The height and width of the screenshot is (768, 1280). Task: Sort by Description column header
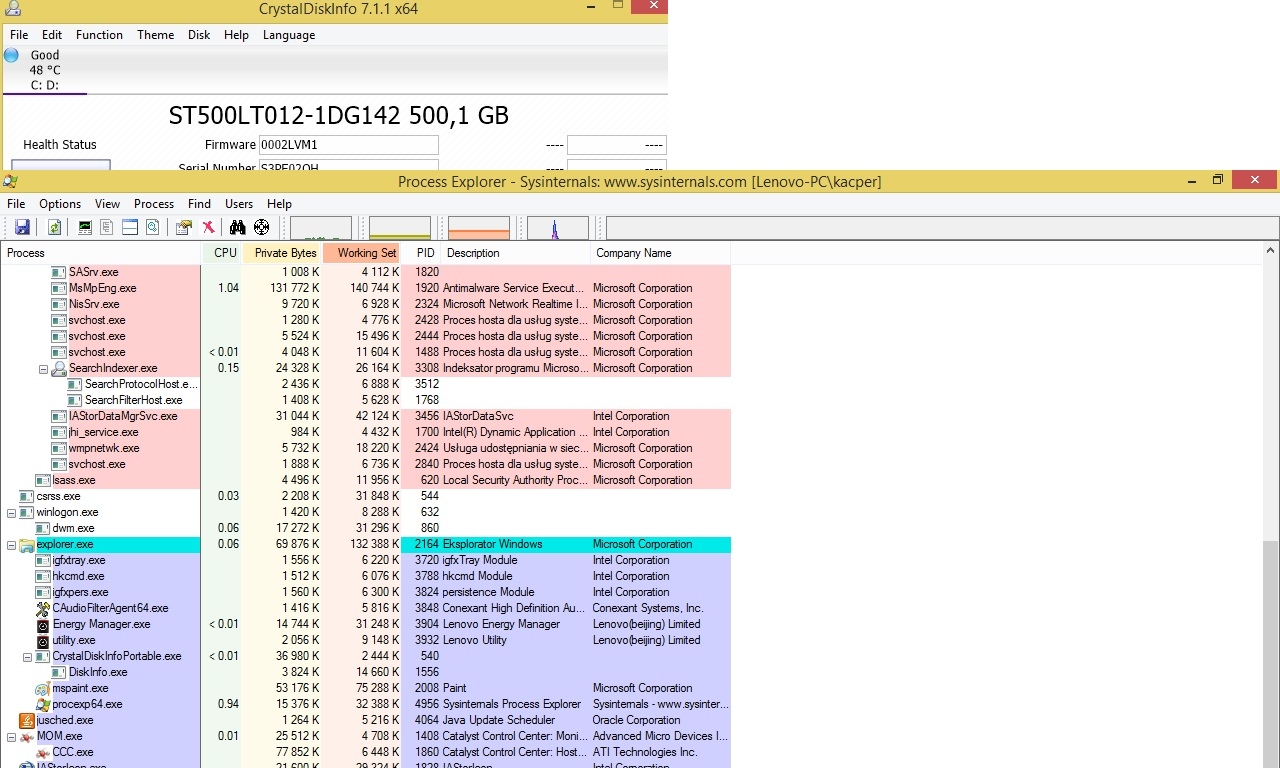click(x=516, y=253)
